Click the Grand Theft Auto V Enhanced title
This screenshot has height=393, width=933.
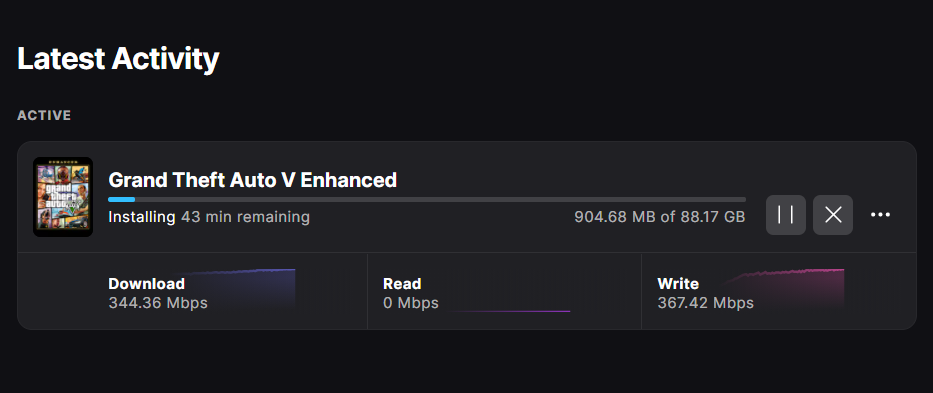pos(252,179)
